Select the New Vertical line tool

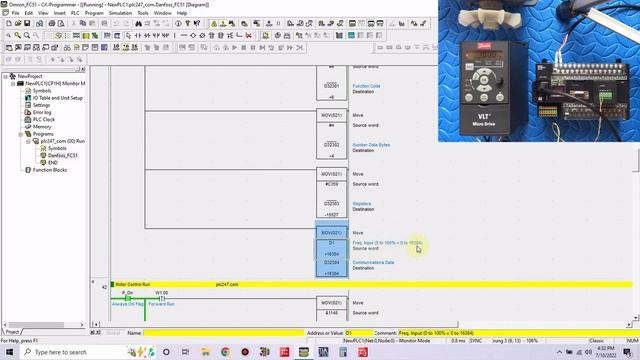(x=174, y=36)
